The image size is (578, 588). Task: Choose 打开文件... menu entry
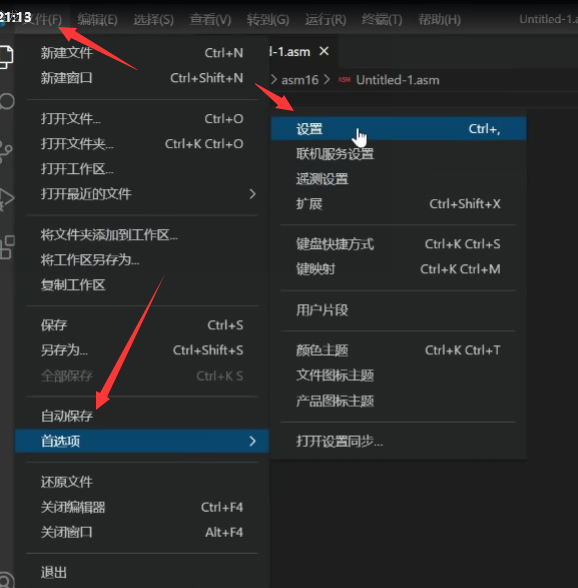(142, 119)
